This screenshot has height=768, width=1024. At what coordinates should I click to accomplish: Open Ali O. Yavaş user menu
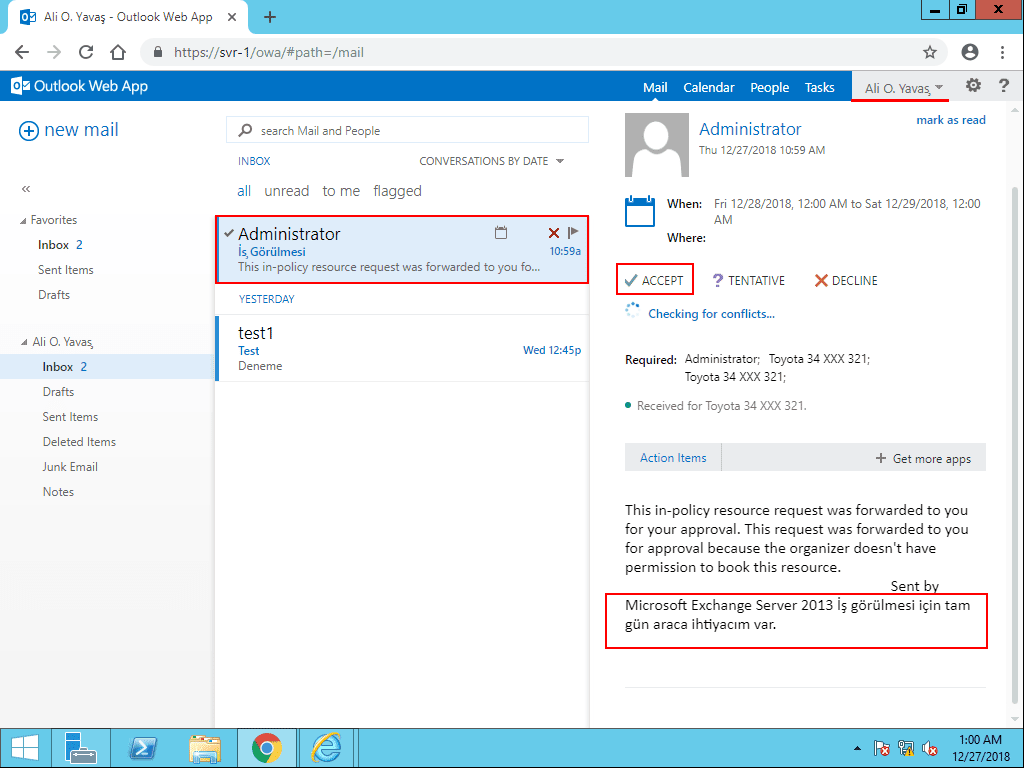pyautogui.click(x=903, y=88)
